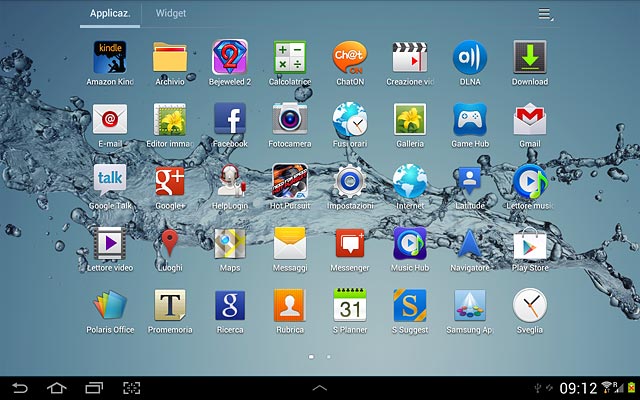Screen dimensions: 640x400
Task: Tap the Back navigation button
Action: pos(19,387)
